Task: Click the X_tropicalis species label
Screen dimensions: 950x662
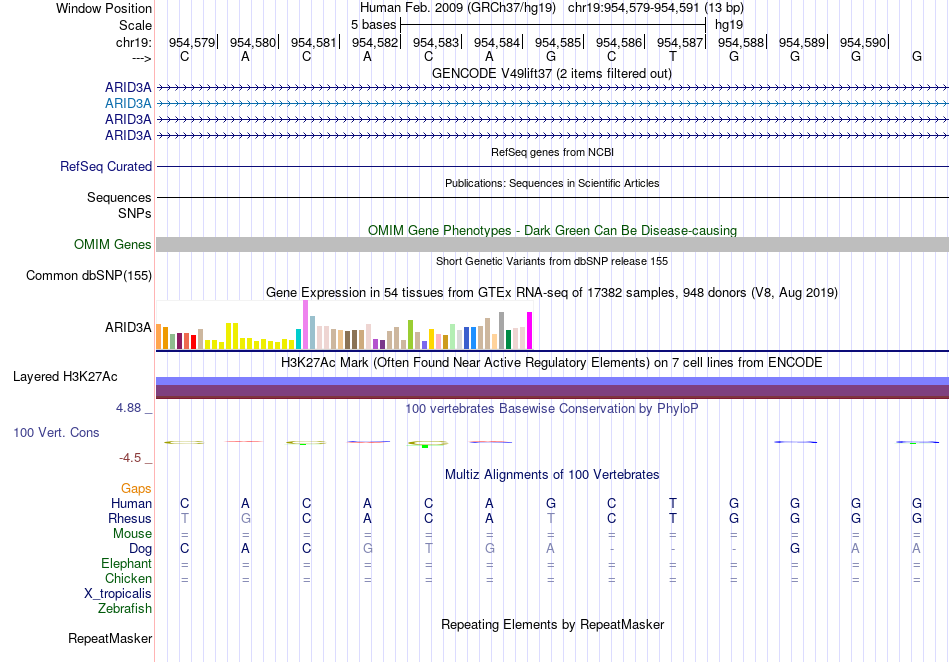Action: [x=118, y=594]
